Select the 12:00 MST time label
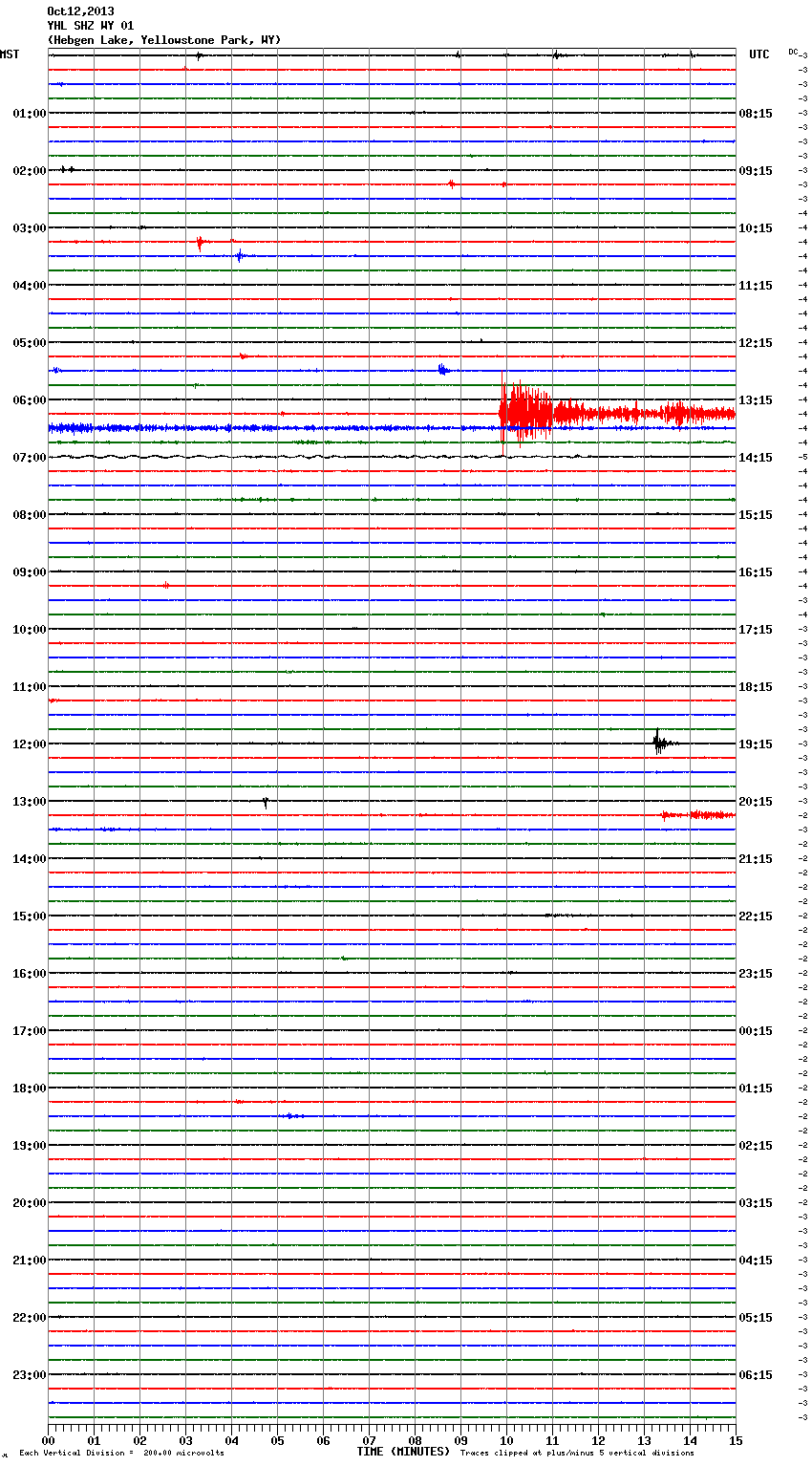The width and height of the screenshot is (812, 1466). click(x=30, y=744)
